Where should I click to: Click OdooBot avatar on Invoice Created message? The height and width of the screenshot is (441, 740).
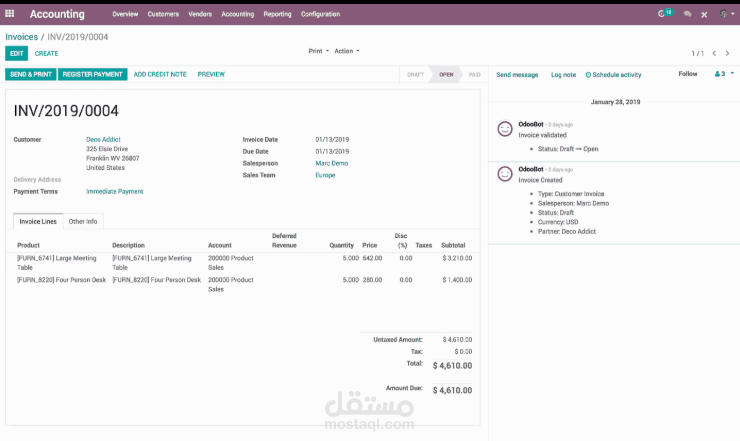pos(505,174)
